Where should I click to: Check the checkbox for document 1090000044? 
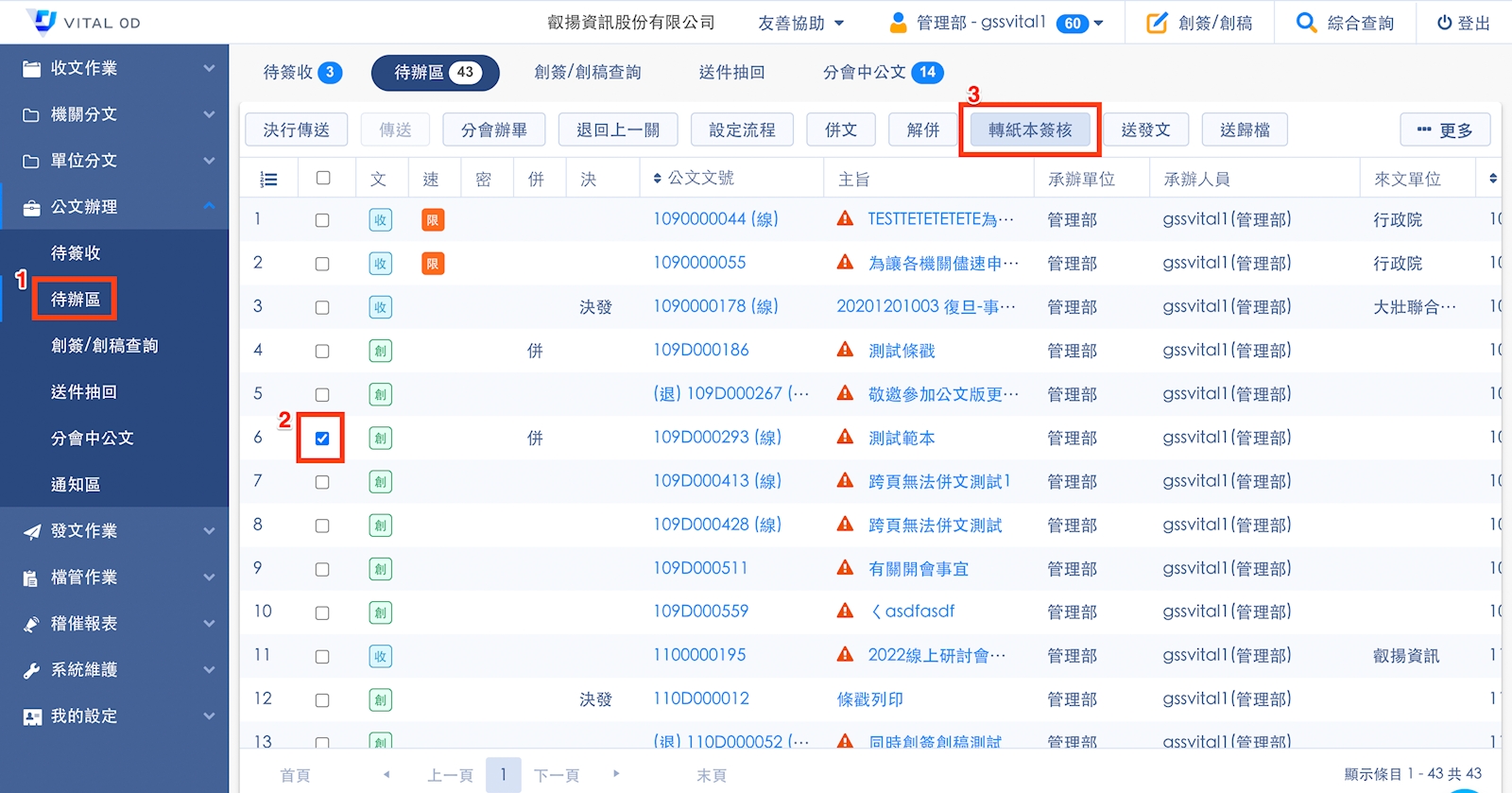[x=322, y=220]
